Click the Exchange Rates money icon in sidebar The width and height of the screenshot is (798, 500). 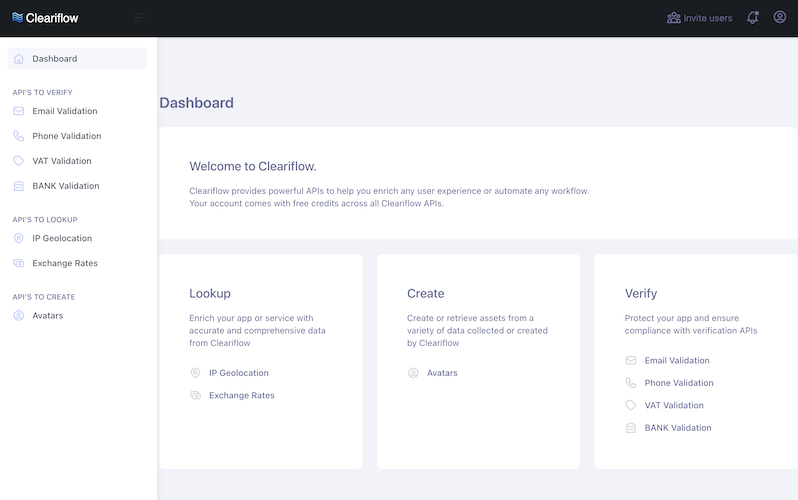19,263
